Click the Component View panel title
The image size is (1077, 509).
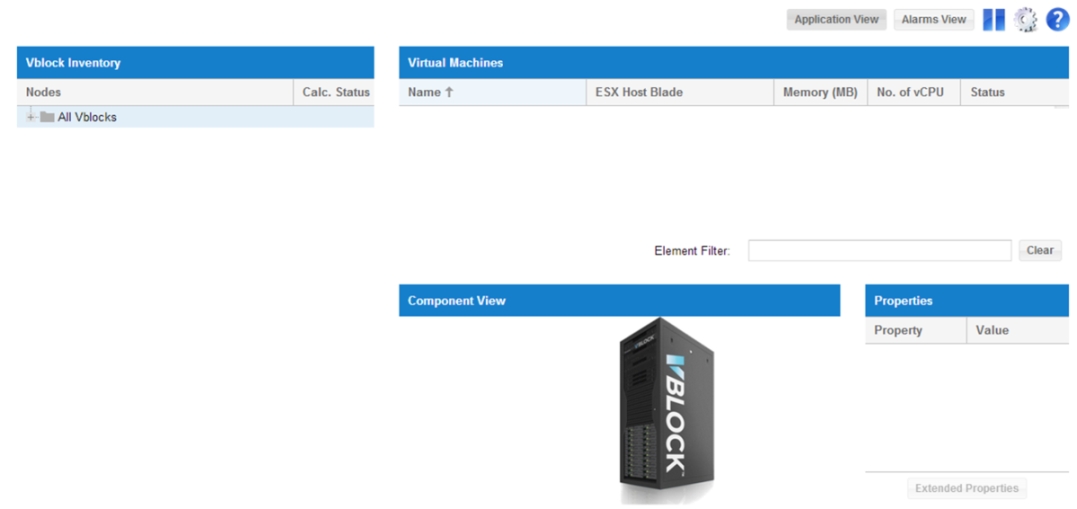457,301
